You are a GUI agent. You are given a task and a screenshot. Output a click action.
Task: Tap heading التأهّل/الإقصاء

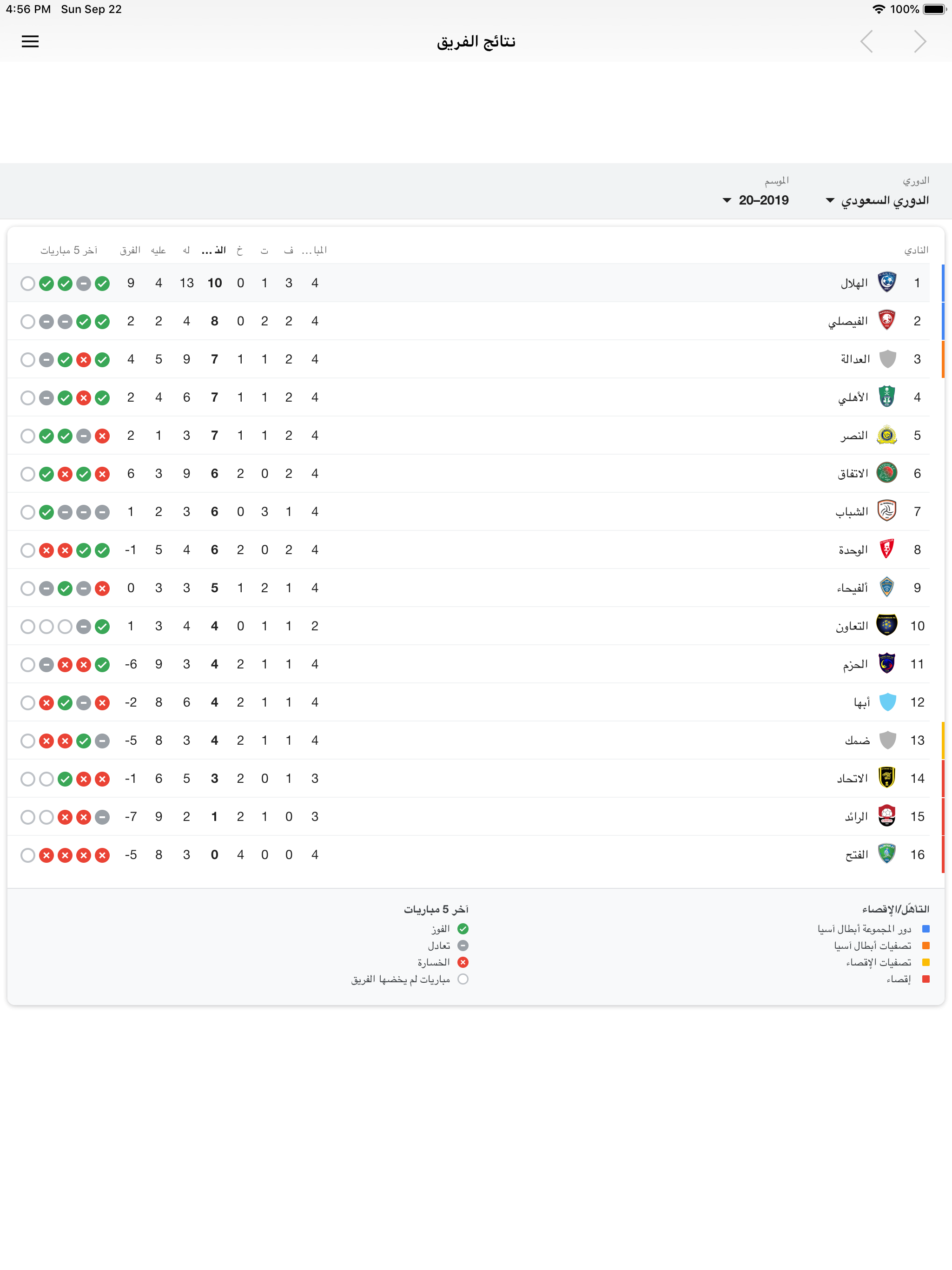point(895,909)
